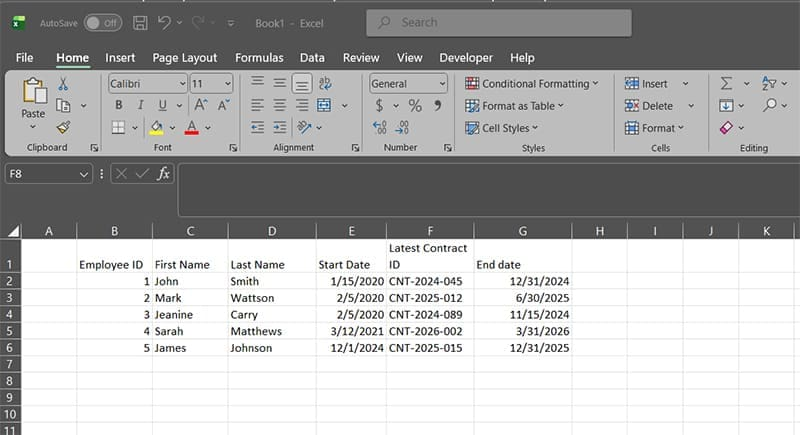Click the Percent Style icon
The image size is (800, 435).
(414, 105)
